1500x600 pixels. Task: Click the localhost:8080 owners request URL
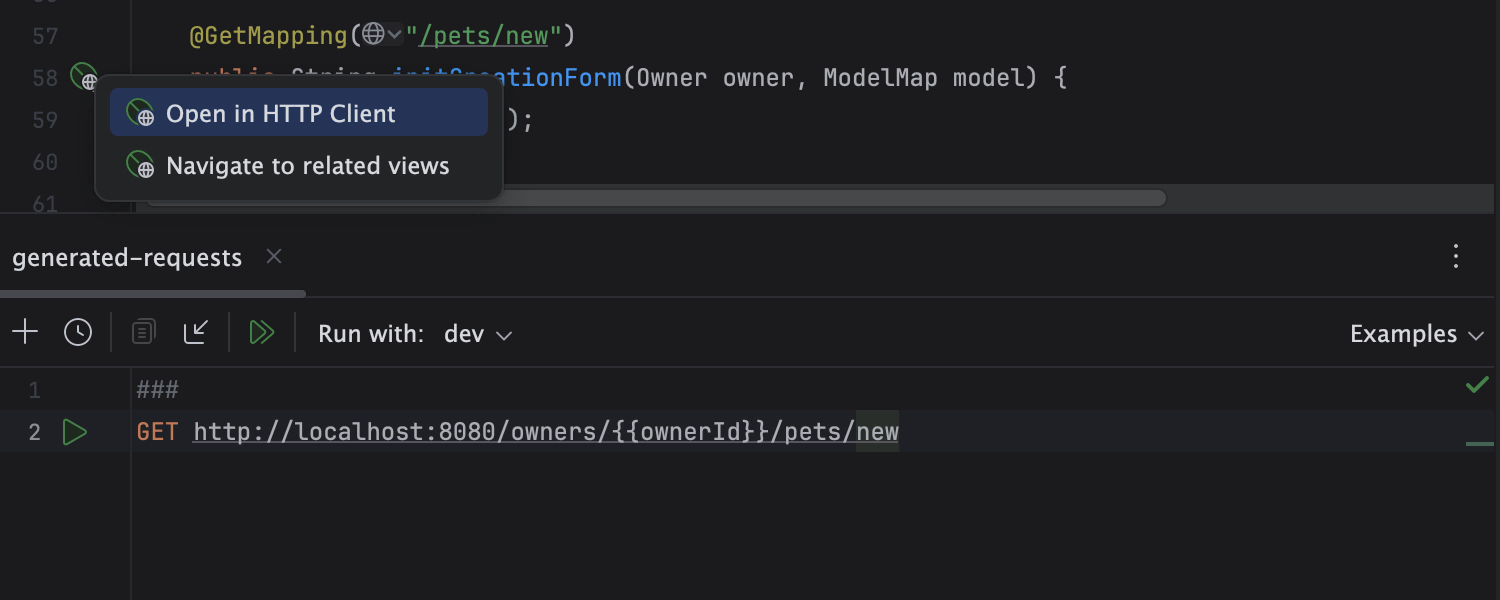coord(546,432)
